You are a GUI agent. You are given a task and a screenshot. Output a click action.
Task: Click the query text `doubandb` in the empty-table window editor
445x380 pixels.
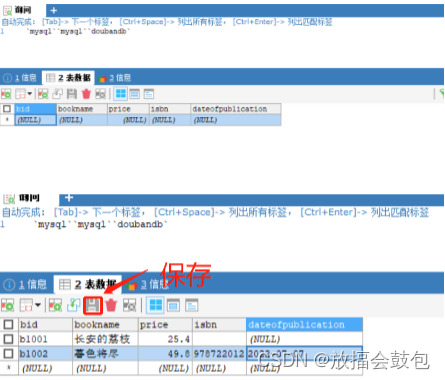click(x=109, y=31)
